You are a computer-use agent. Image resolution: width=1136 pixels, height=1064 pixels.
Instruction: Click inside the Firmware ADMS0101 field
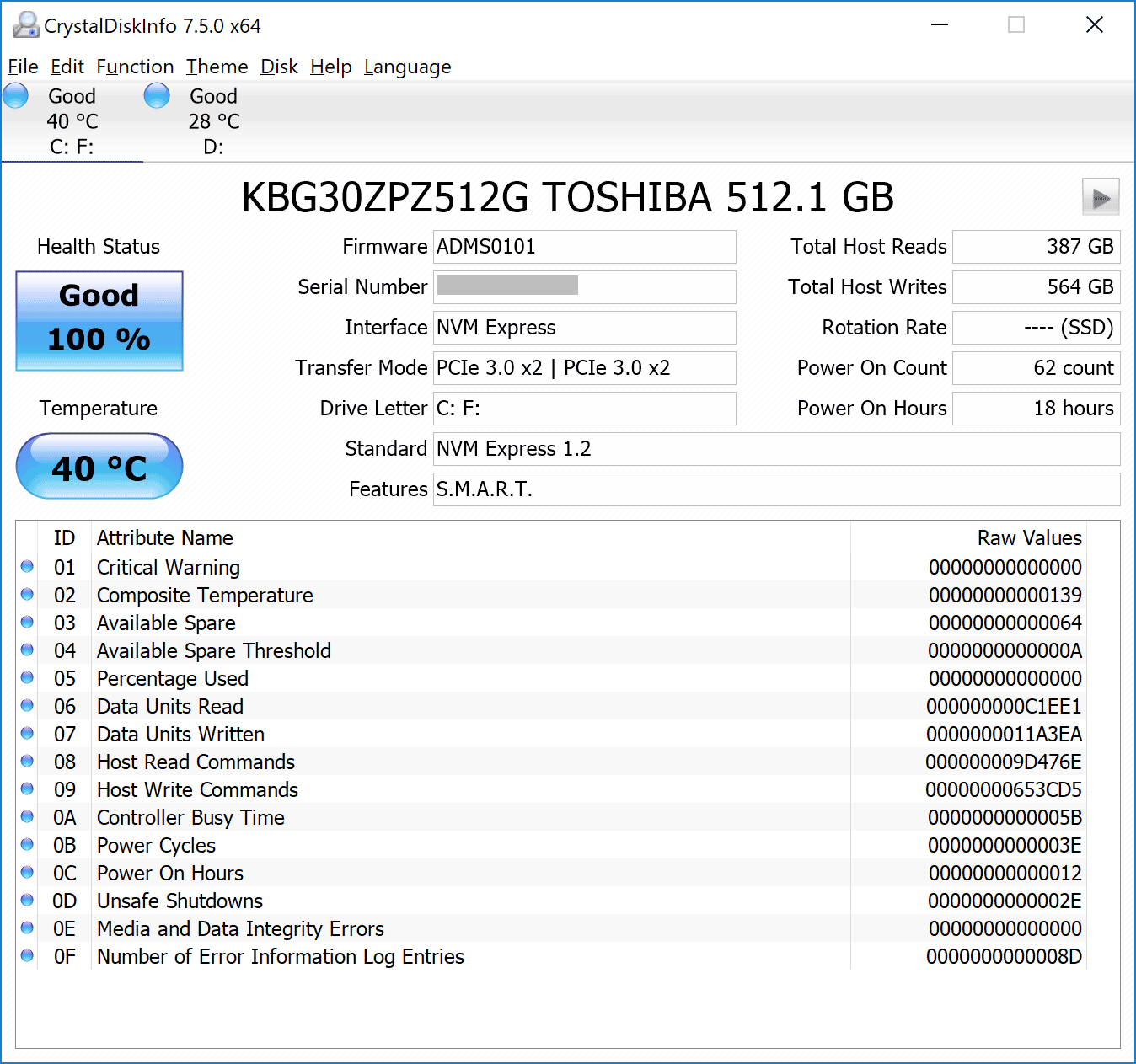(584, 247)
